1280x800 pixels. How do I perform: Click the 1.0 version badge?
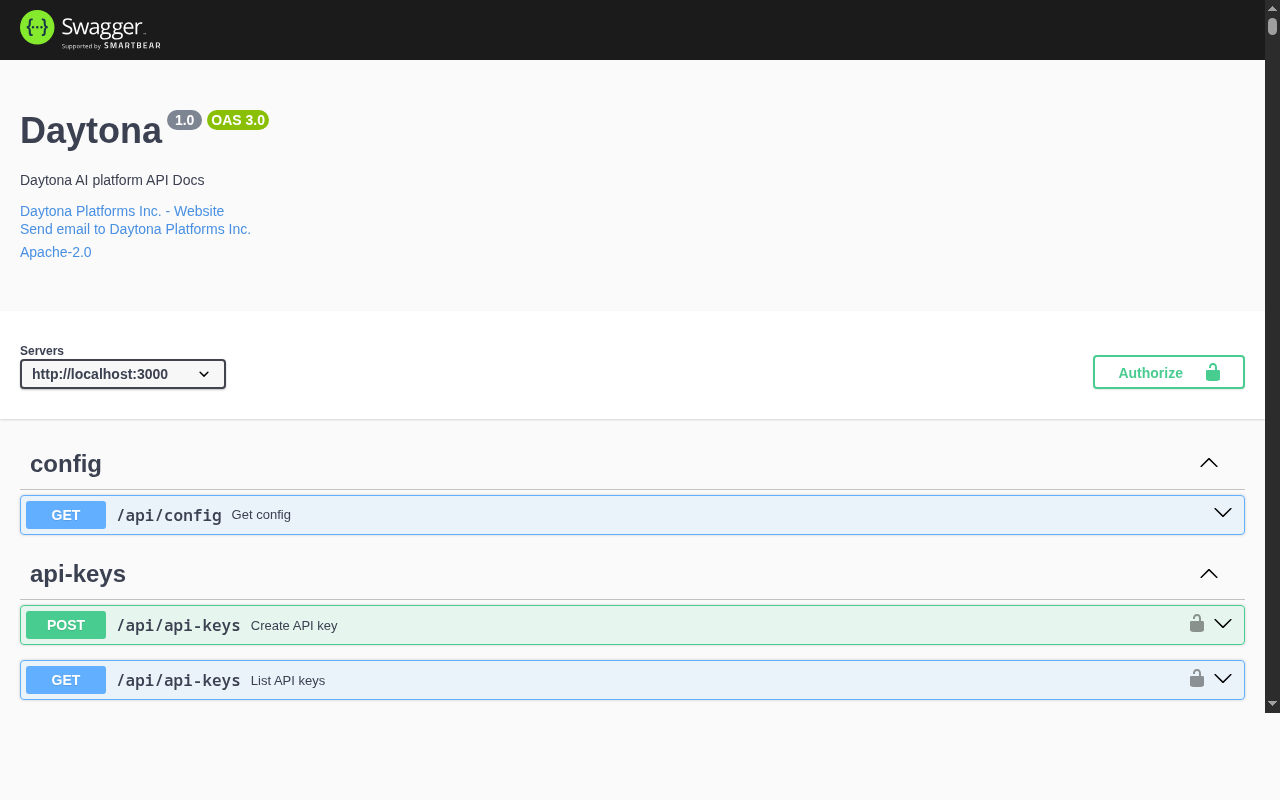coord(184,120)
